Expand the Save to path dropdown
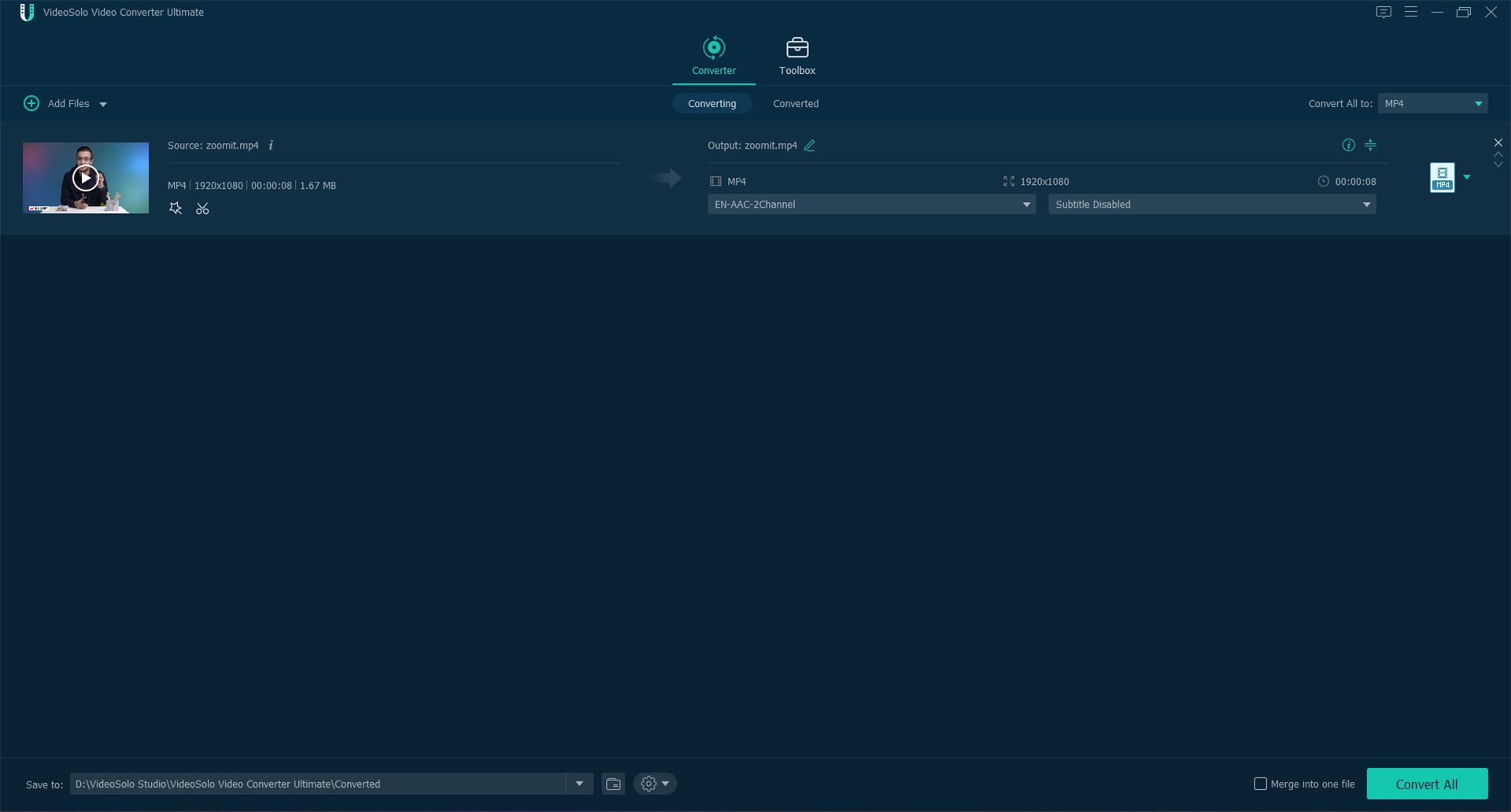 [579, 784]
